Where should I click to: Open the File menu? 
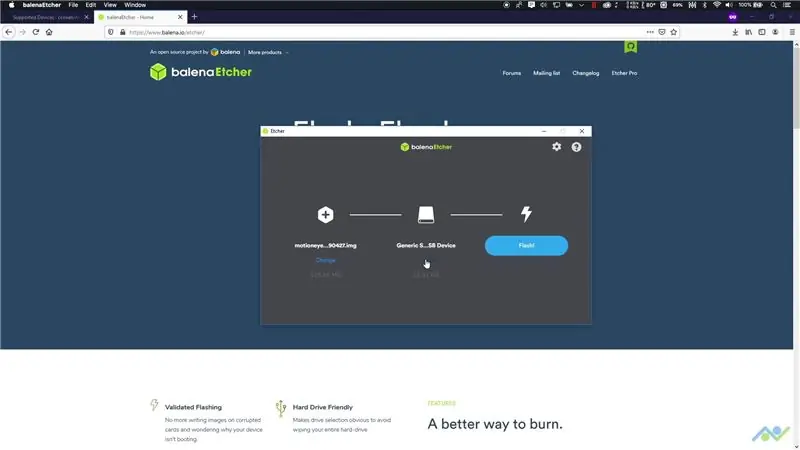pyautogui.click(x=73, y=5)
